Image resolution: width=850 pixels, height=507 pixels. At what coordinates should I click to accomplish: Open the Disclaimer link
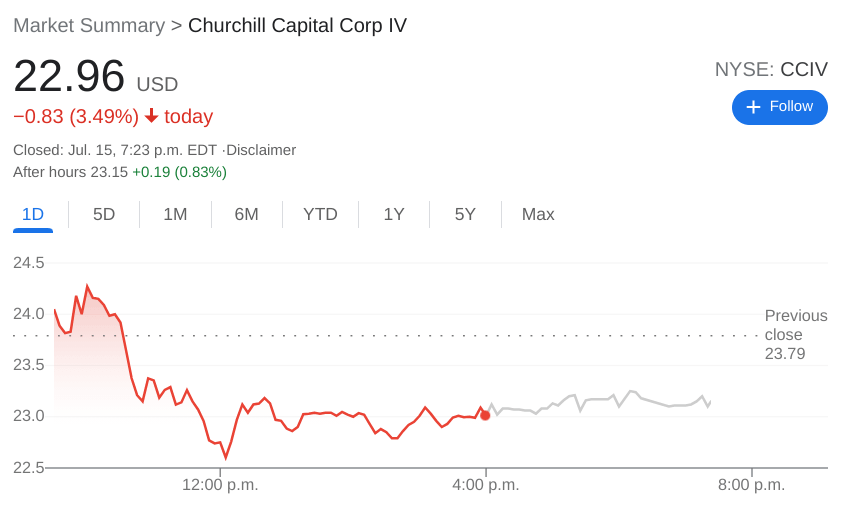pyautogui.click(x=261, y=150)
